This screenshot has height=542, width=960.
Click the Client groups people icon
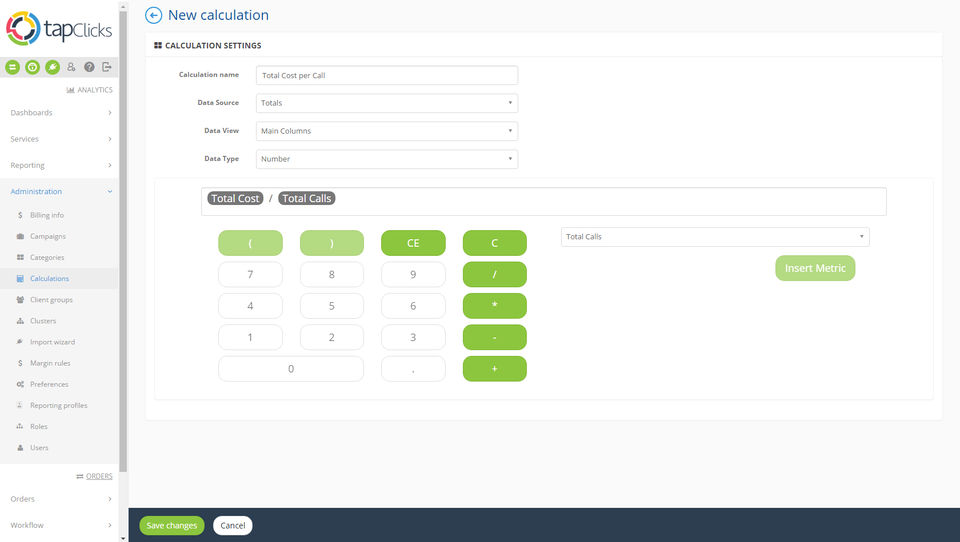(x=20, y=299)
